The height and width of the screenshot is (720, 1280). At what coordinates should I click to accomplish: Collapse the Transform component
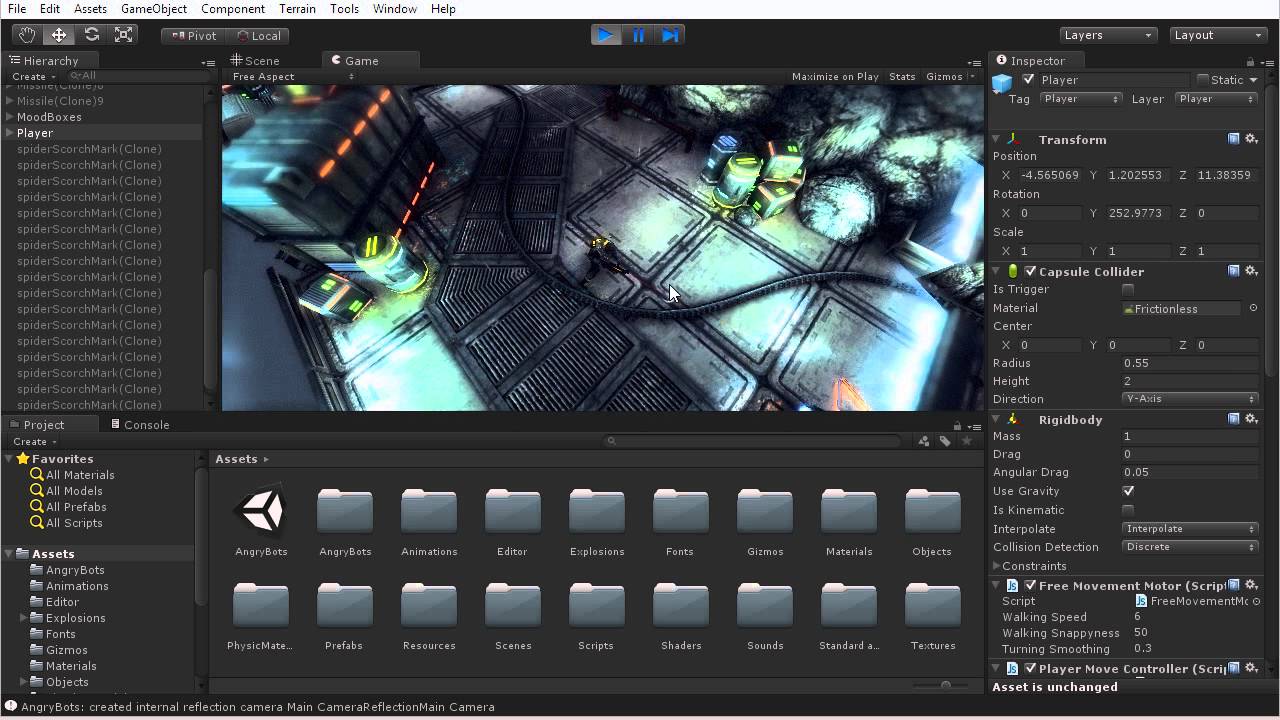click(997, 140)
